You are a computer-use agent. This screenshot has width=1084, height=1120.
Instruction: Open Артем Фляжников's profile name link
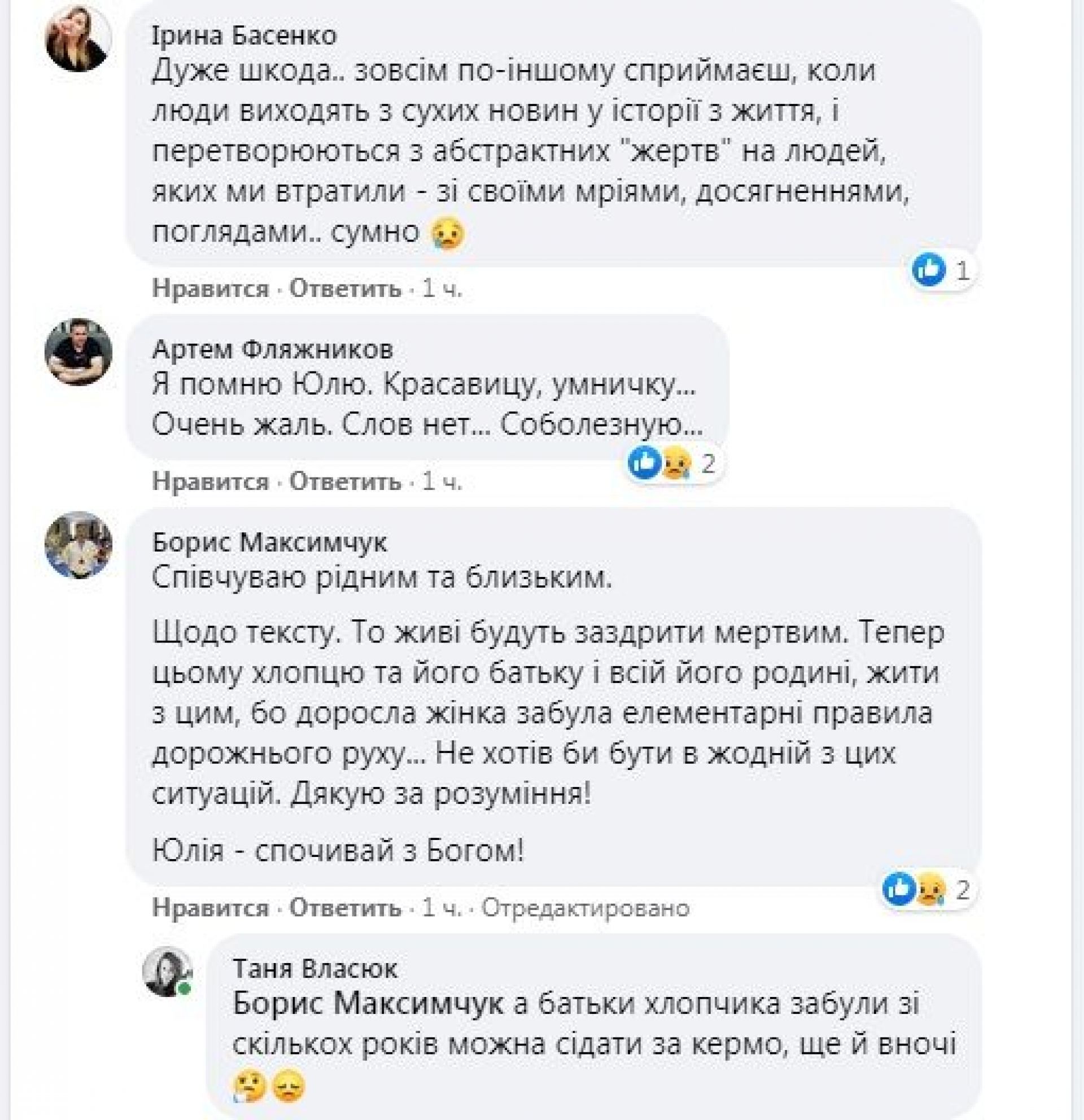(273, 348)
